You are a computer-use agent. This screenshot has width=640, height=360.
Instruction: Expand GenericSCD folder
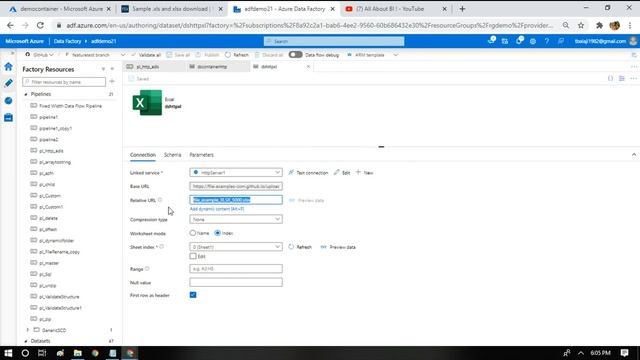point(27,330)
